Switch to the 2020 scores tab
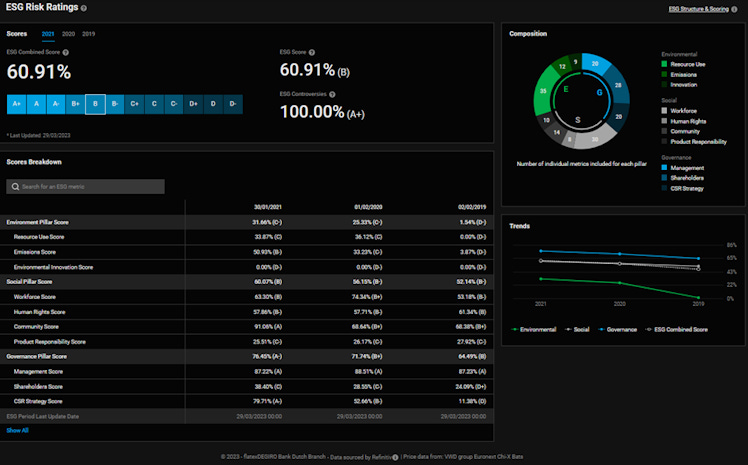 tap(68, 34)
